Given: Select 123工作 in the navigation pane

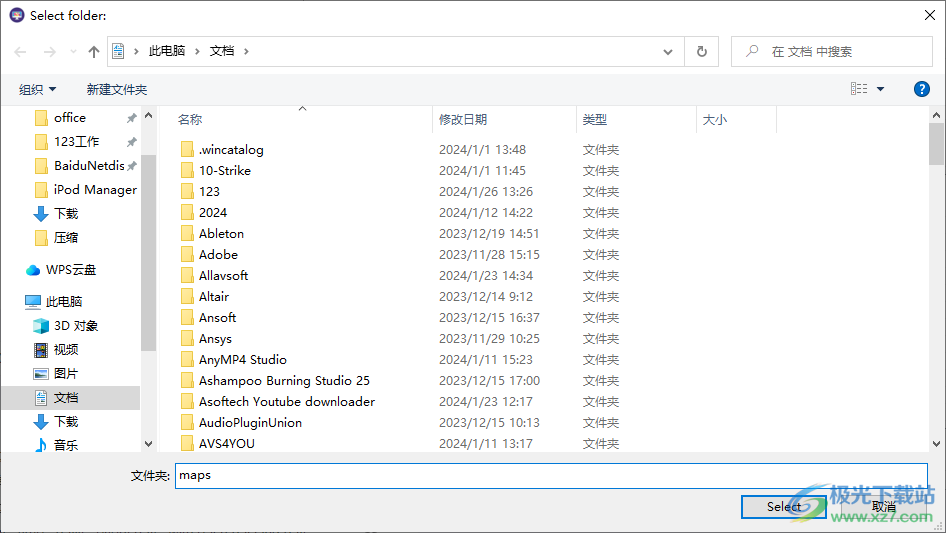Looking at the screenshot, I should [77, 142].
